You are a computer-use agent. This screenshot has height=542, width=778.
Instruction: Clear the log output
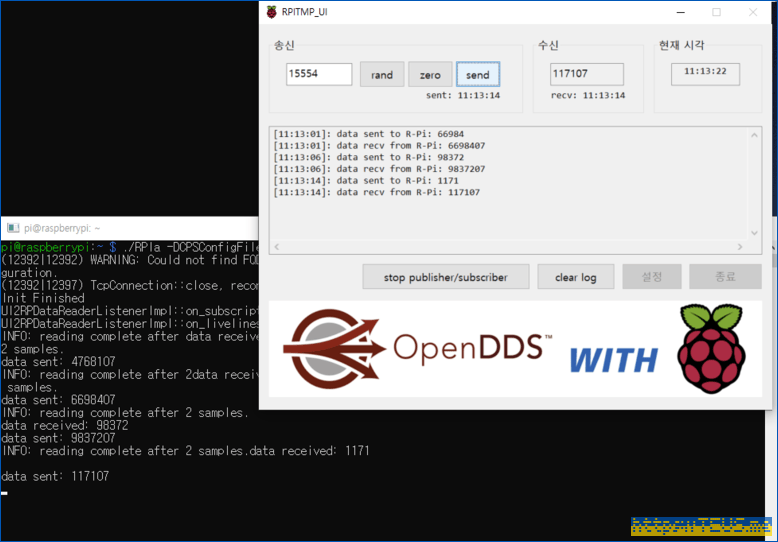tap(576, 276)
